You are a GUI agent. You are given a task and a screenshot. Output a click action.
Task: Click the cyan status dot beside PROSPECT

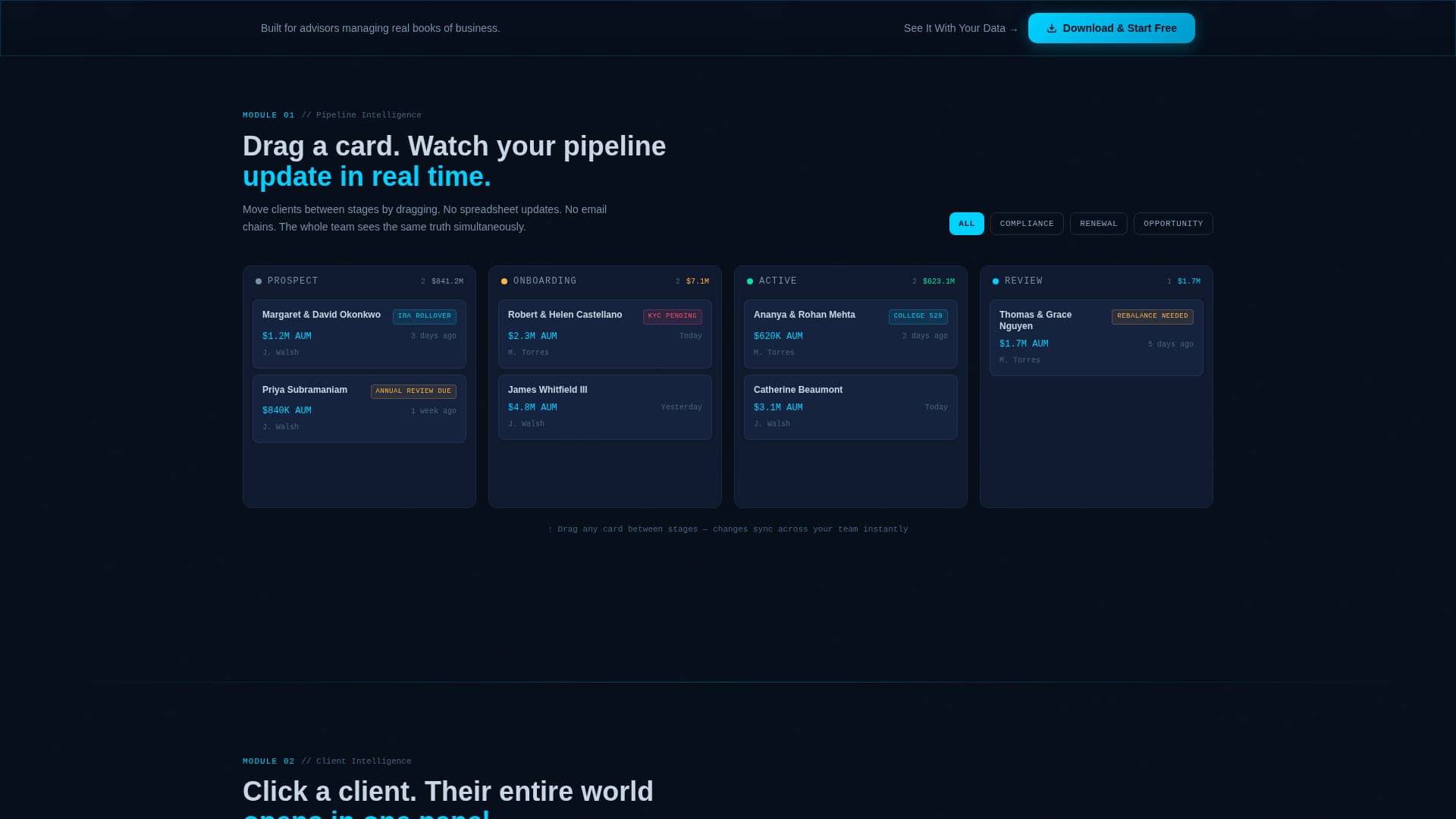click(260, 281)
